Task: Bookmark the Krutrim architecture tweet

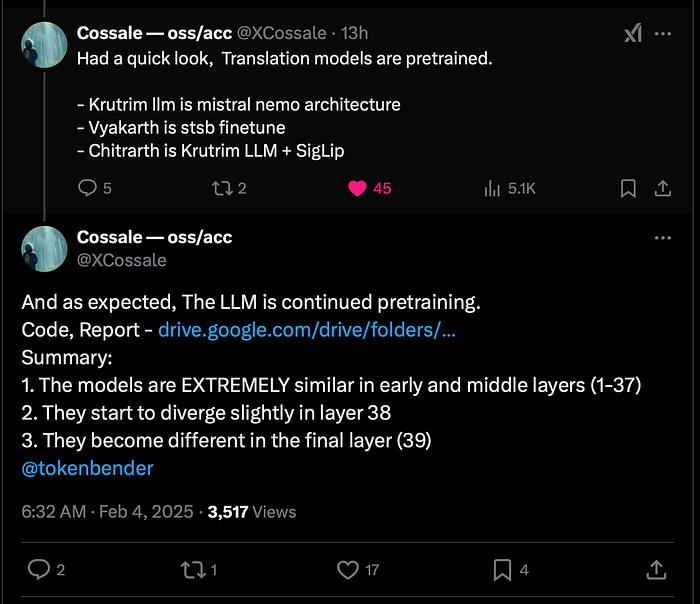Action: point(628,188)
